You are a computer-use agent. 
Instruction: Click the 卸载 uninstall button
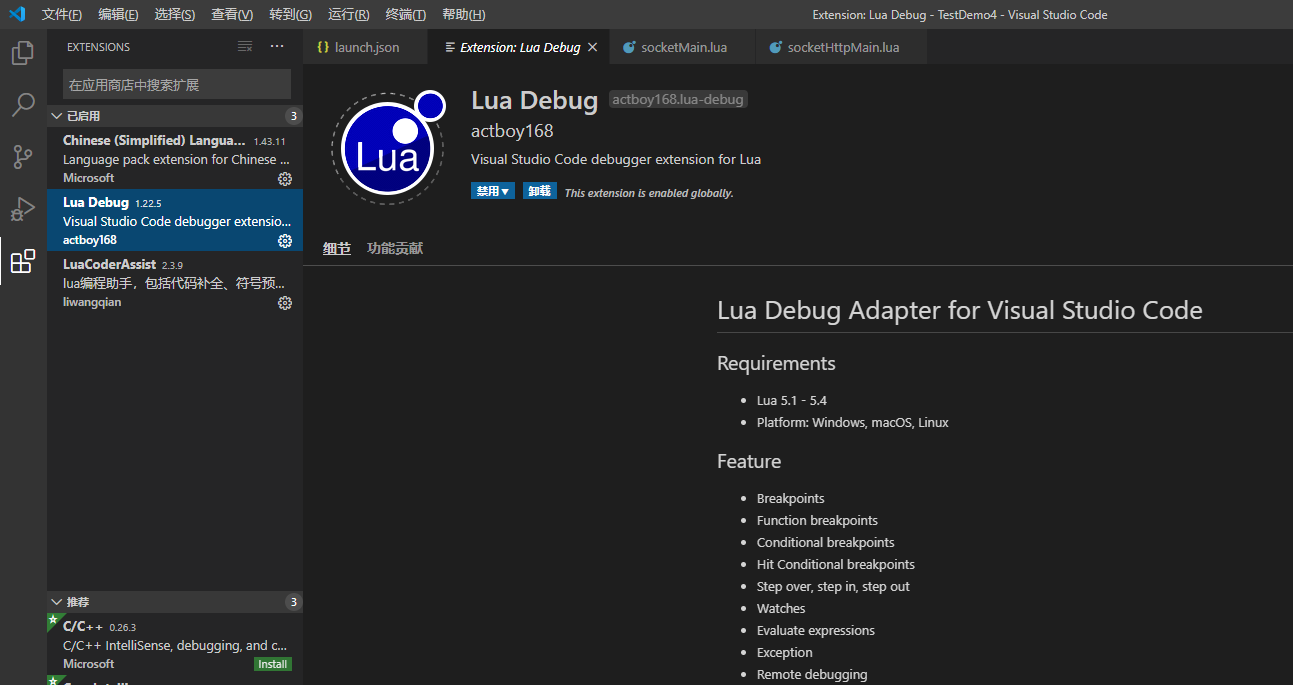[540, 191]
